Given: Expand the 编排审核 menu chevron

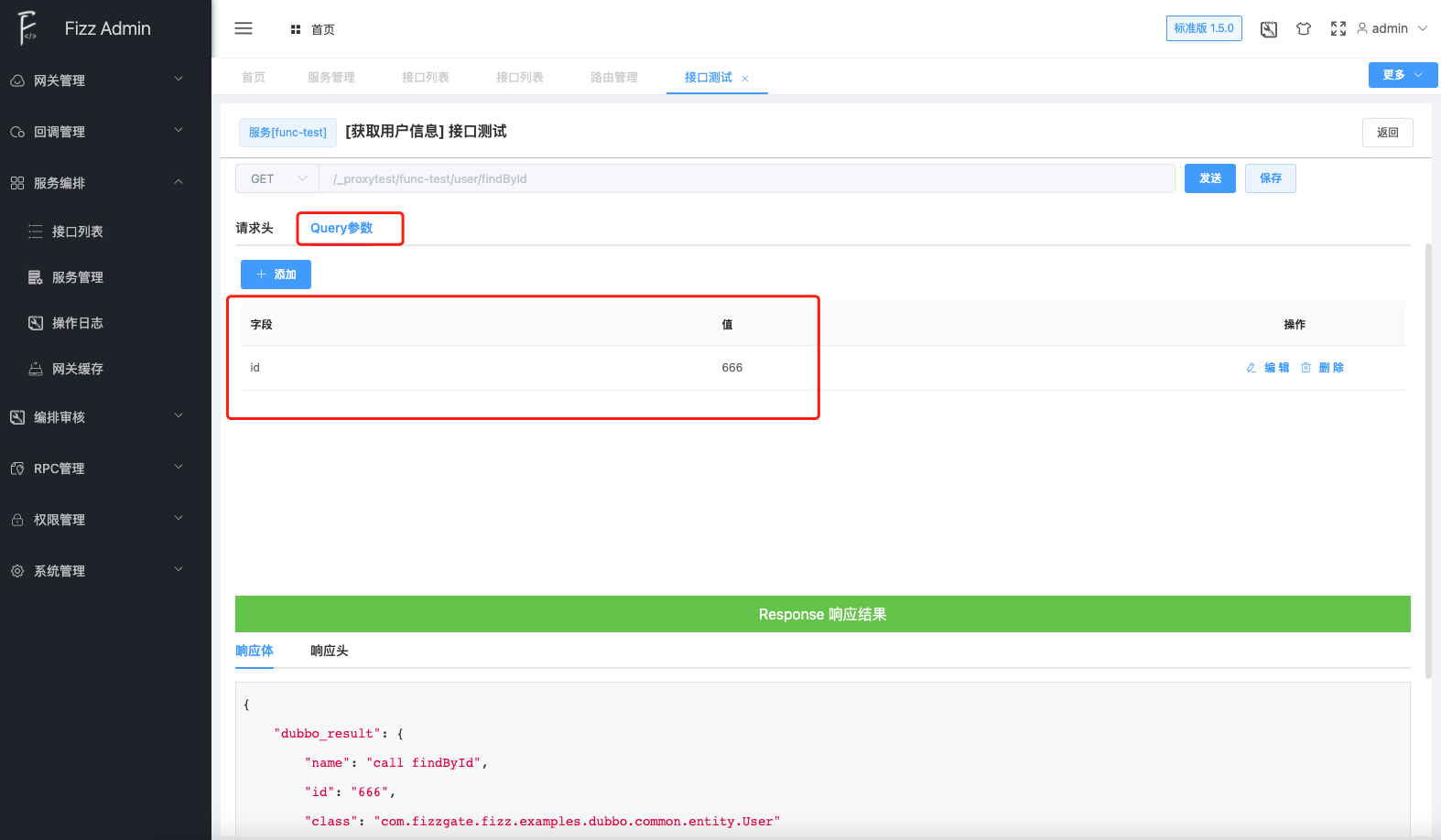Looking at the screenshot, I should (179, 415).
